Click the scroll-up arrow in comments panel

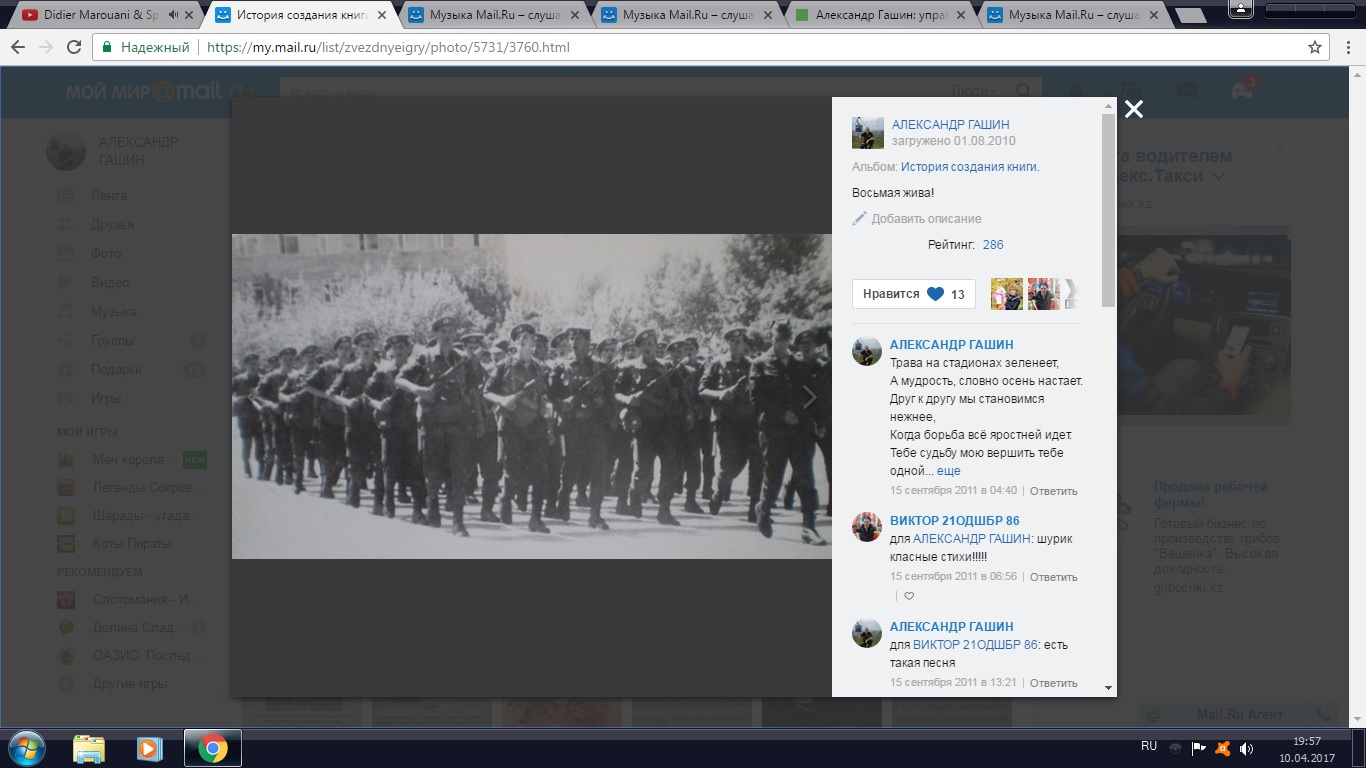coord(1108,105)
